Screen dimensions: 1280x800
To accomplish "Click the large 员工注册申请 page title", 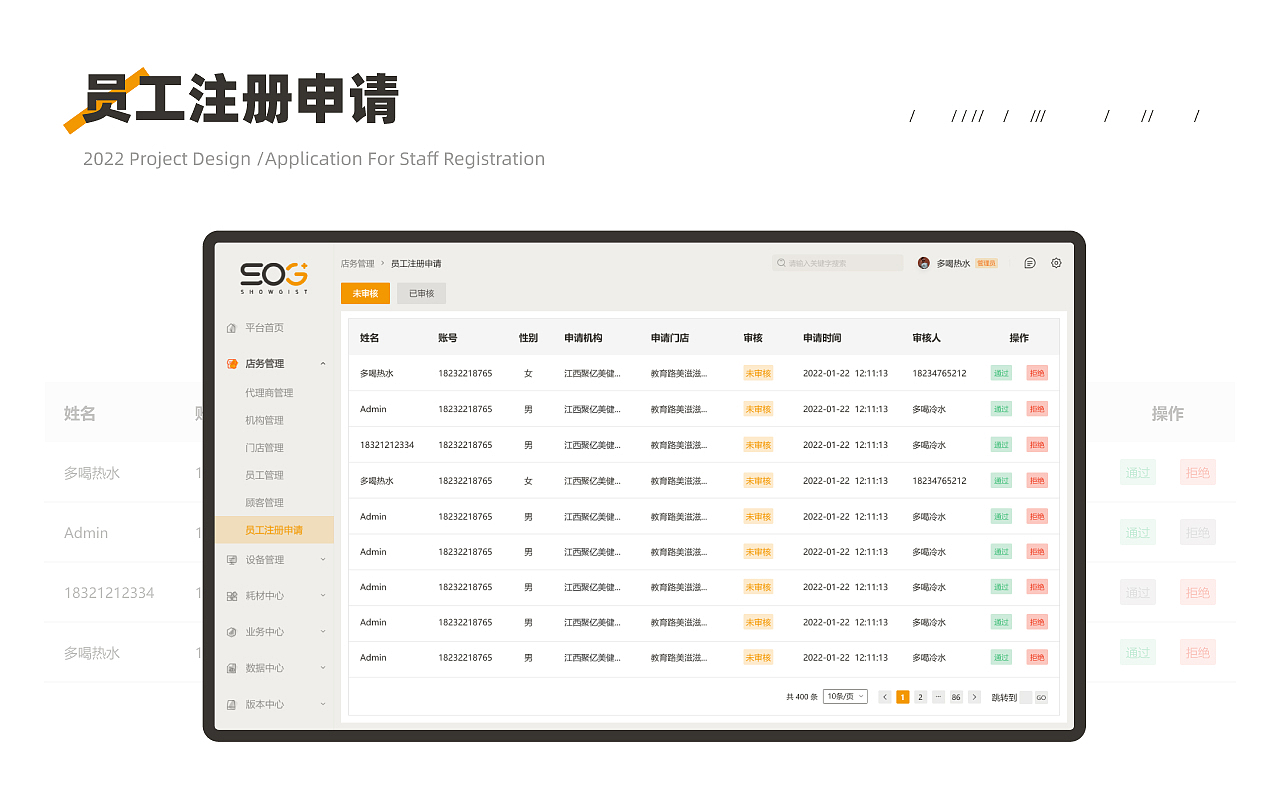I will click(241, 99).
